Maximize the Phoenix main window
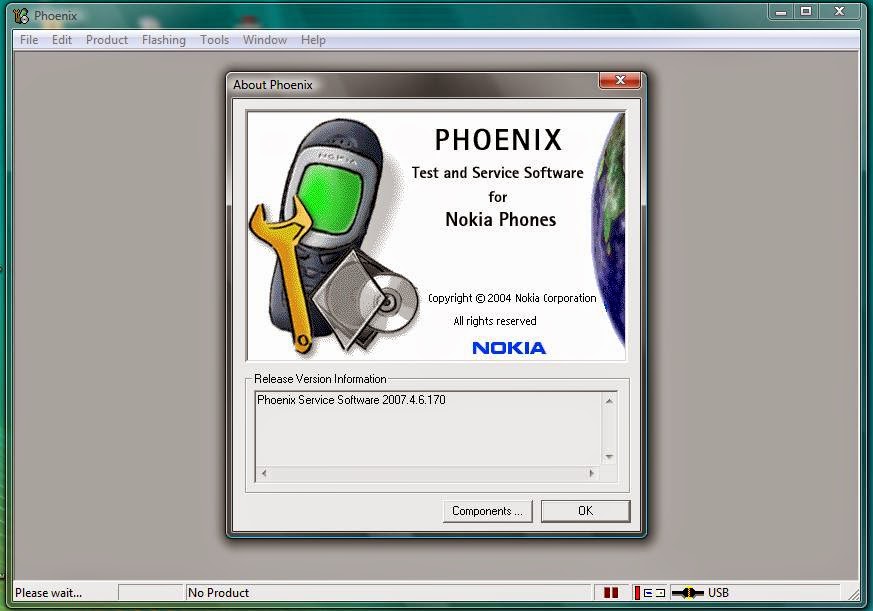This screenshot has width=873, height=611. pyautogui.click(x=806, y=12)
